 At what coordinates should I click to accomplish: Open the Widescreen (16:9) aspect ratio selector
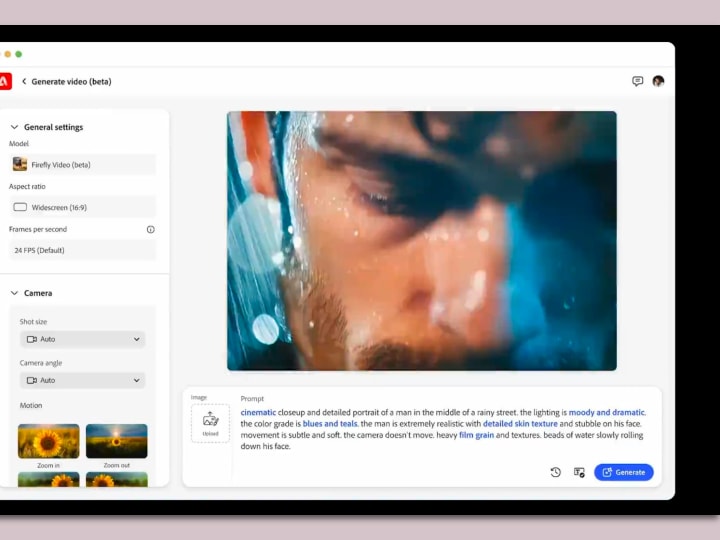pos(83,207)
